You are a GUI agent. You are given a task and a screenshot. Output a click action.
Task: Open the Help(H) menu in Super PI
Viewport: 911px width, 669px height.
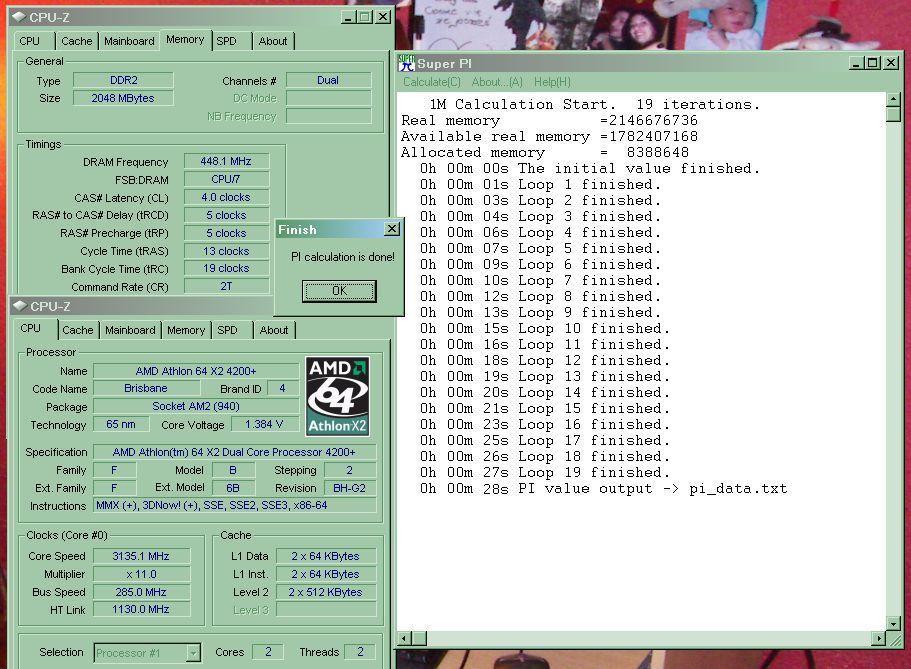[x=552, y=82]
